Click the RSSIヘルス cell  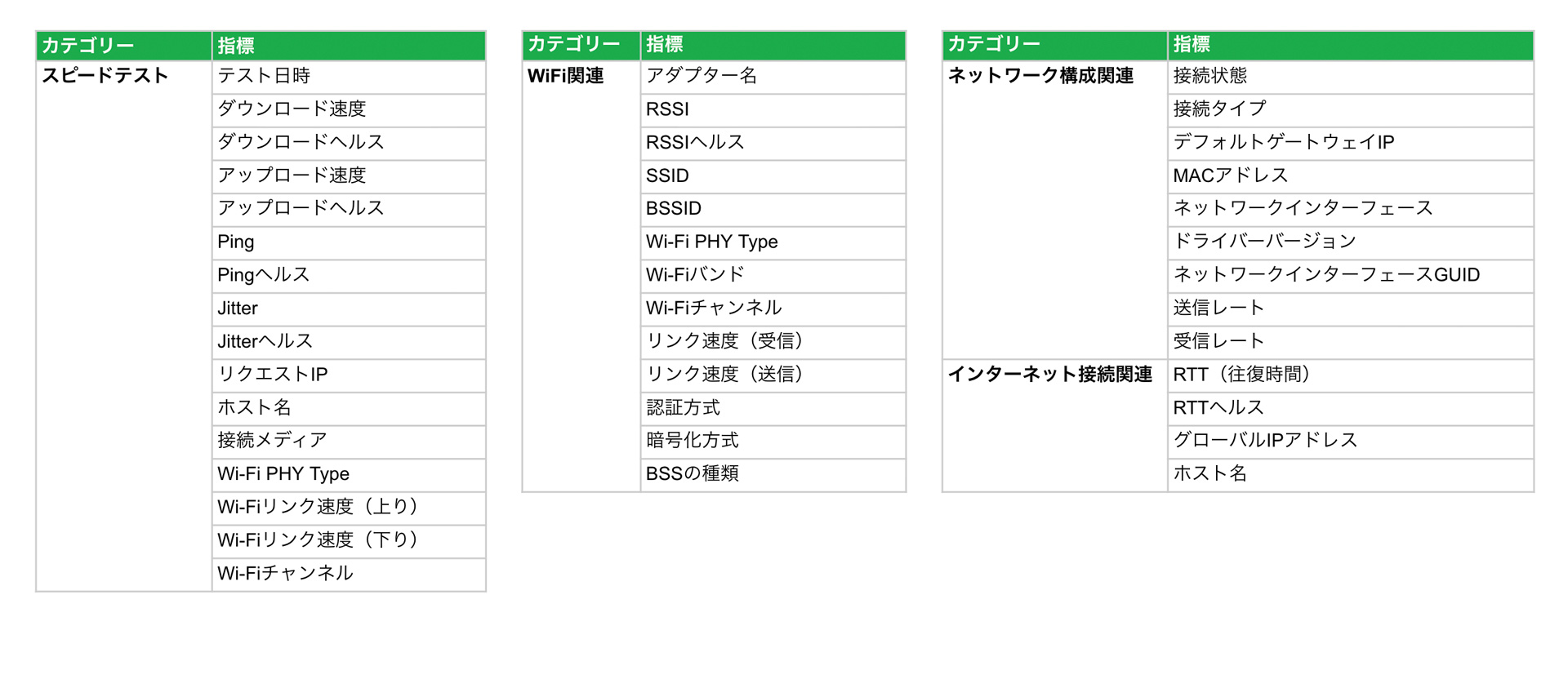[x=695, y=142]
